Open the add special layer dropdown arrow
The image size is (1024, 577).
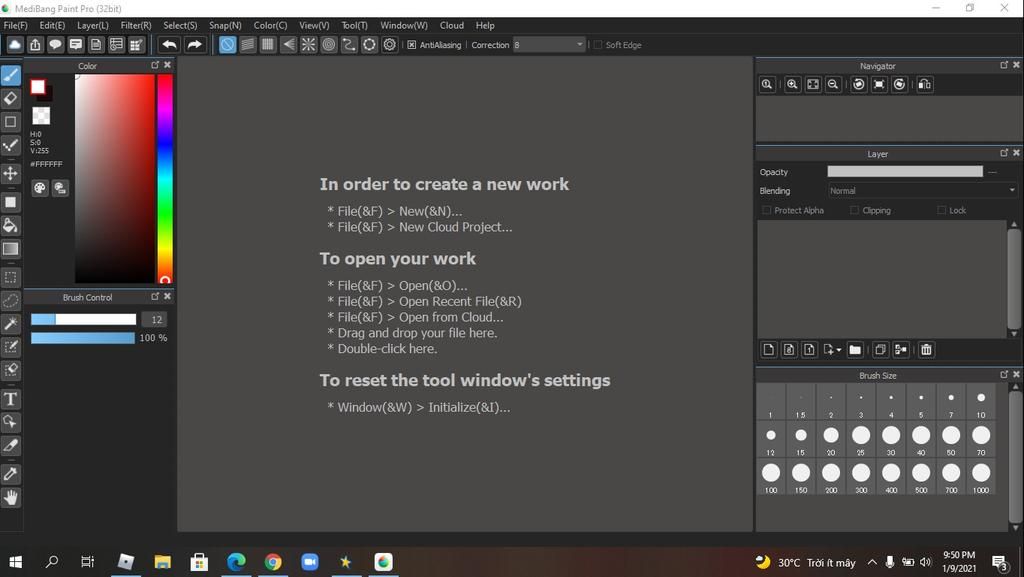pos(839,350)
